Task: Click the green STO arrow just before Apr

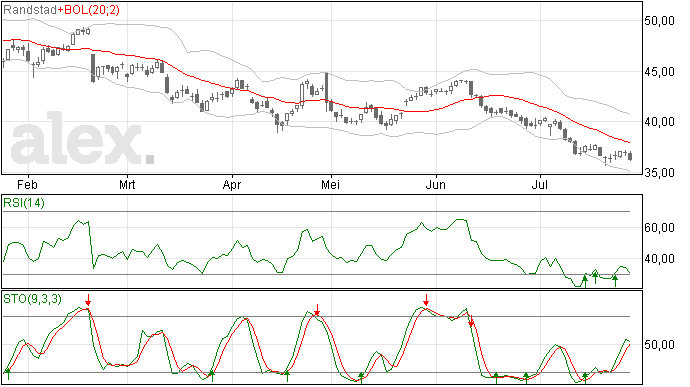Action: [x=212, y=376]
